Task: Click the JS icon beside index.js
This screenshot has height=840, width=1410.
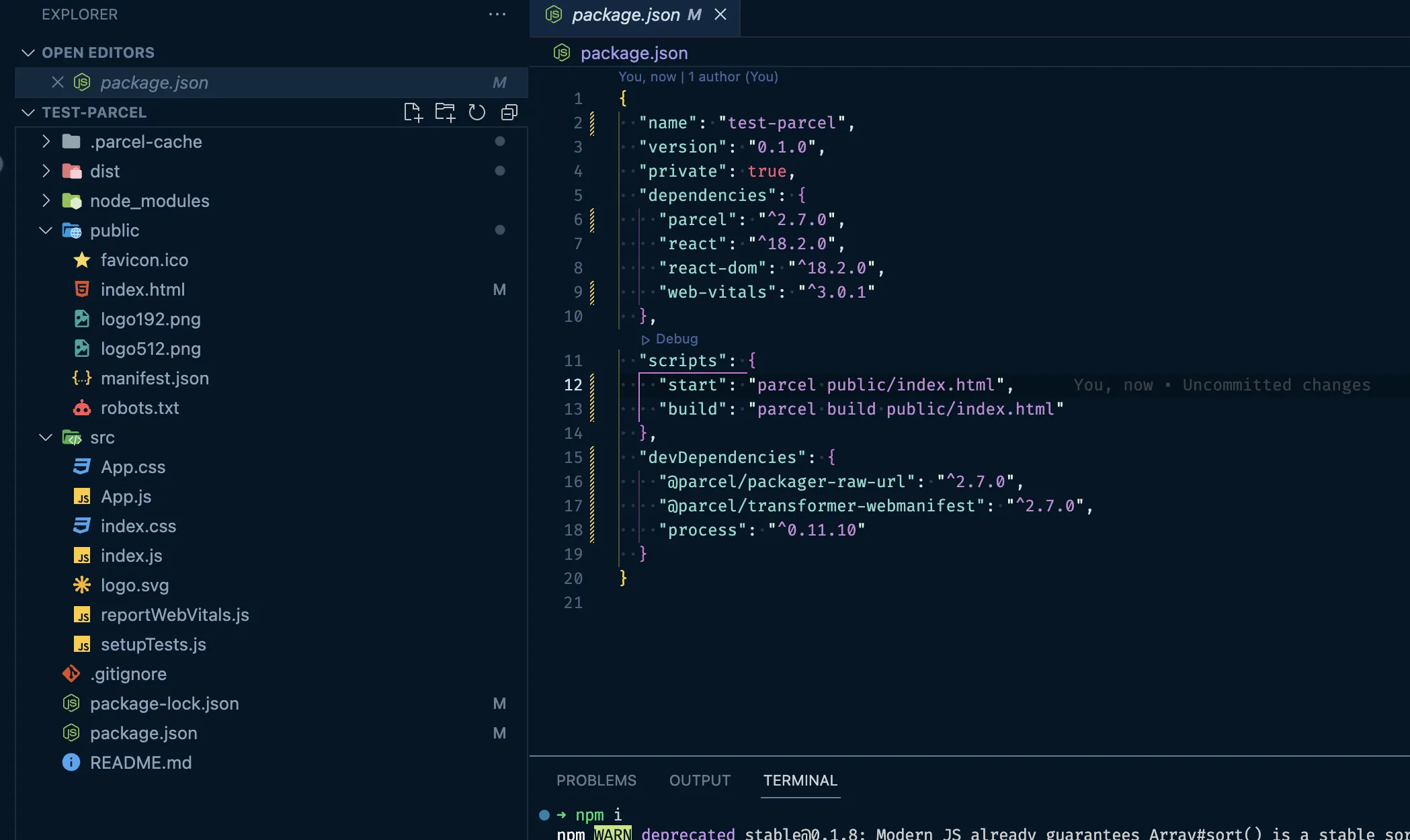Action: click(x=82, y=556)
